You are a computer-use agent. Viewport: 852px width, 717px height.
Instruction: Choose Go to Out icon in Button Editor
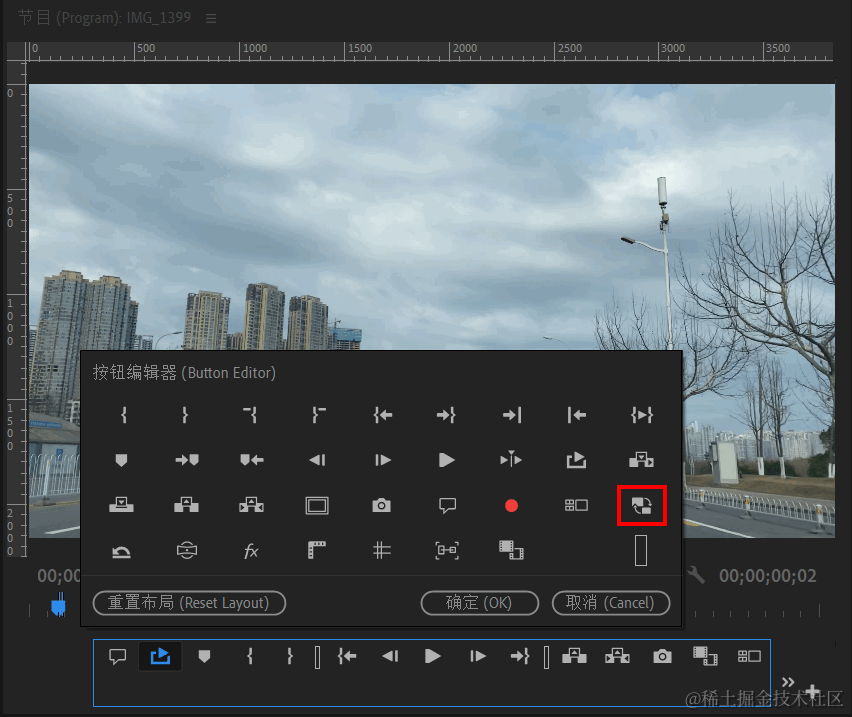pos(446,415)
